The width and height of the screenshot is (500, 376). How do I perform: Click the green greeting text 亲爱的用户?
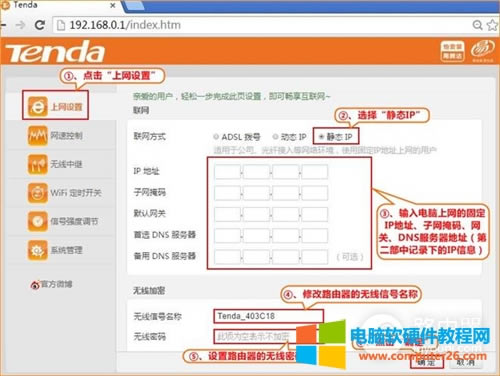coord(232,97)
